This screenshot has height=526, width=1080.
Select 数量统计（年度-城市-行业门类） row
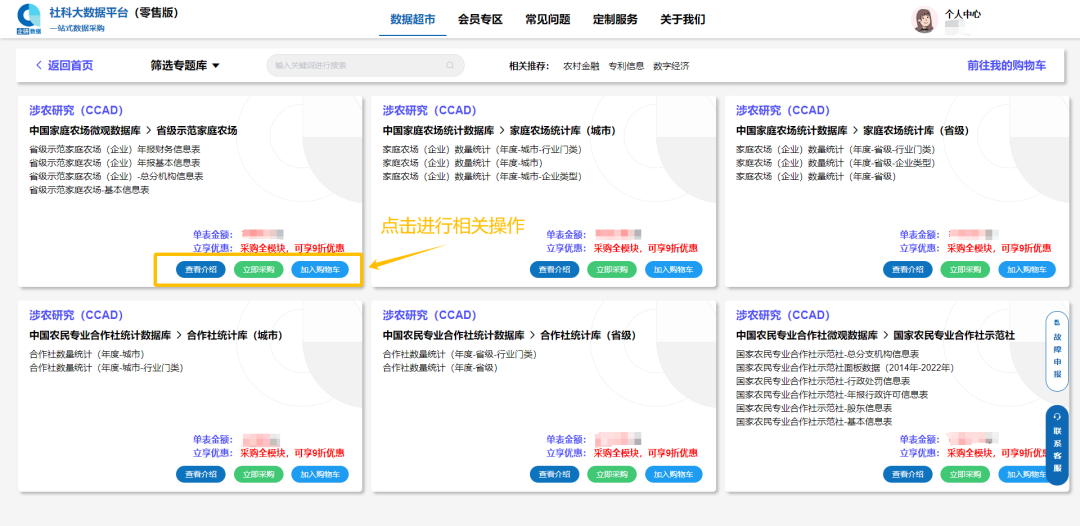pyautogui.click(x=482, y=149)
